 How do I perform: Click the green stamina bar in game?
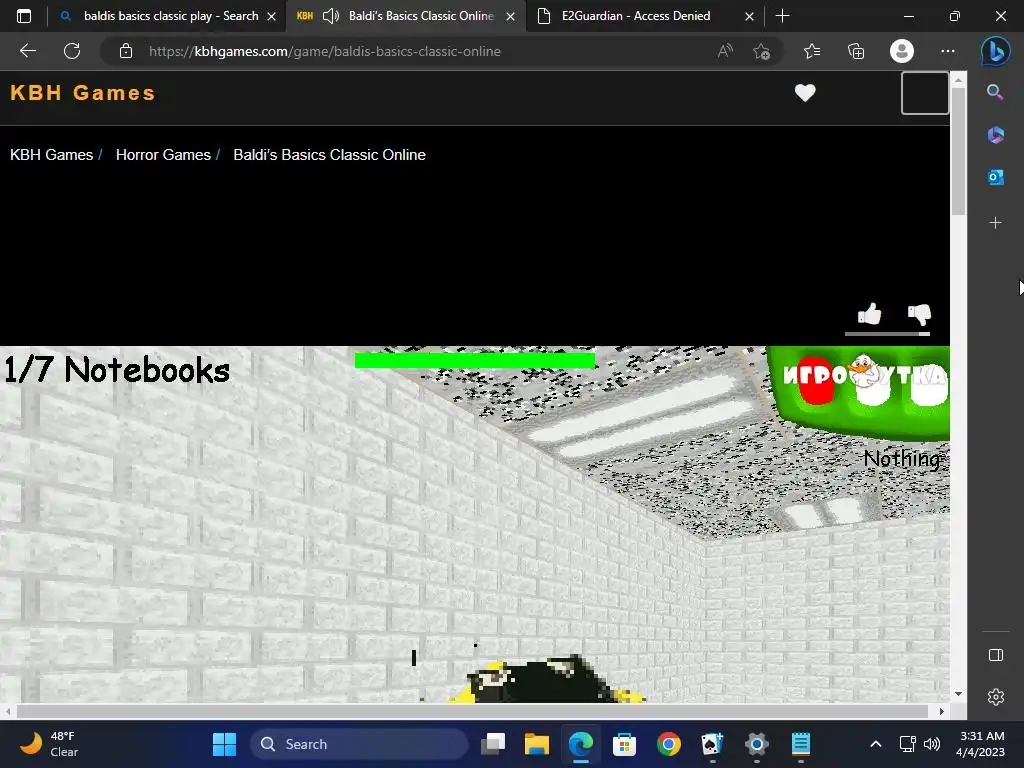click(475, 360)
